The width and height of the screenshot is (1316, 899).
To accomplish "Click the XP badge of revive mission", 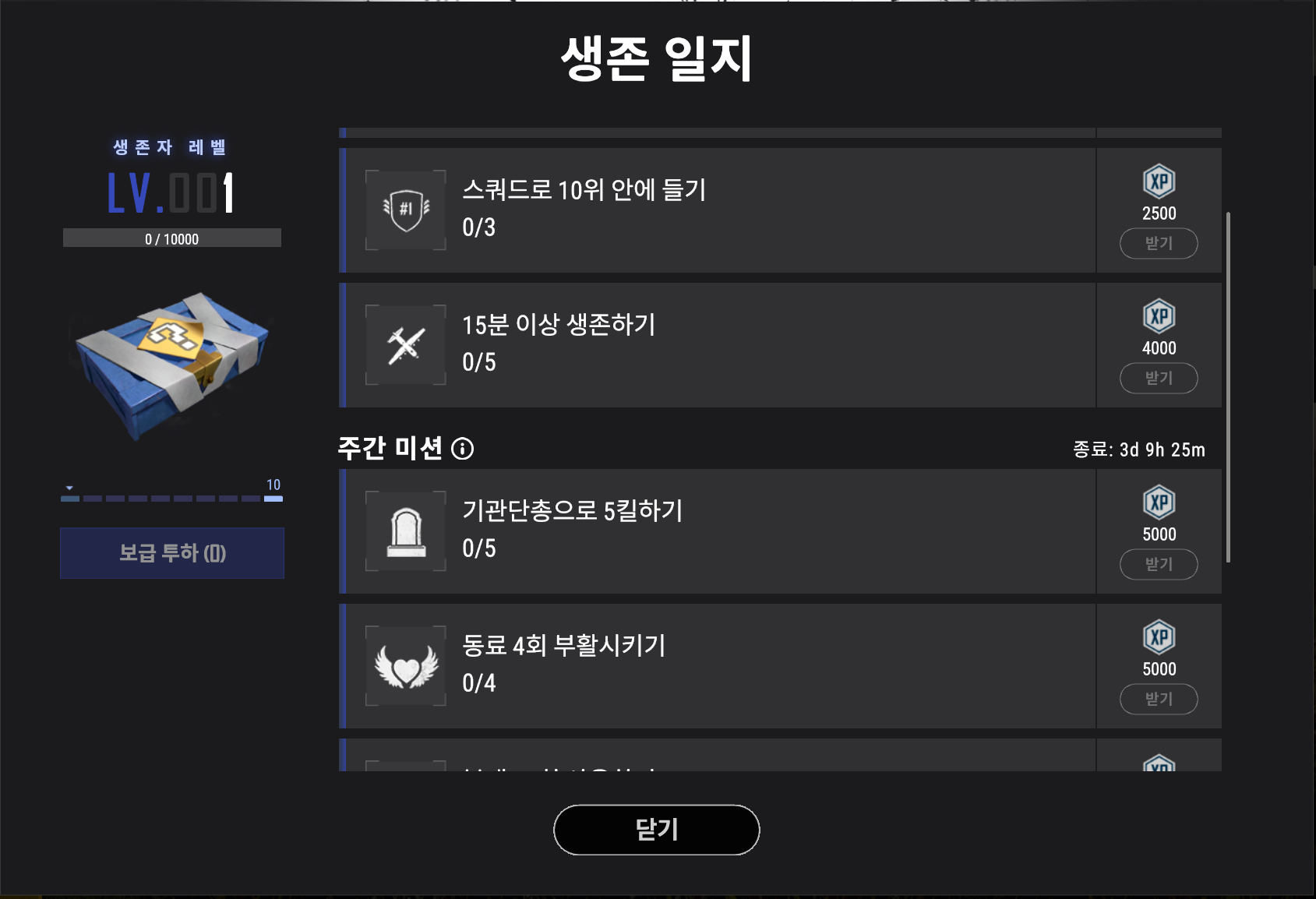I will (x=1159, y=637).
